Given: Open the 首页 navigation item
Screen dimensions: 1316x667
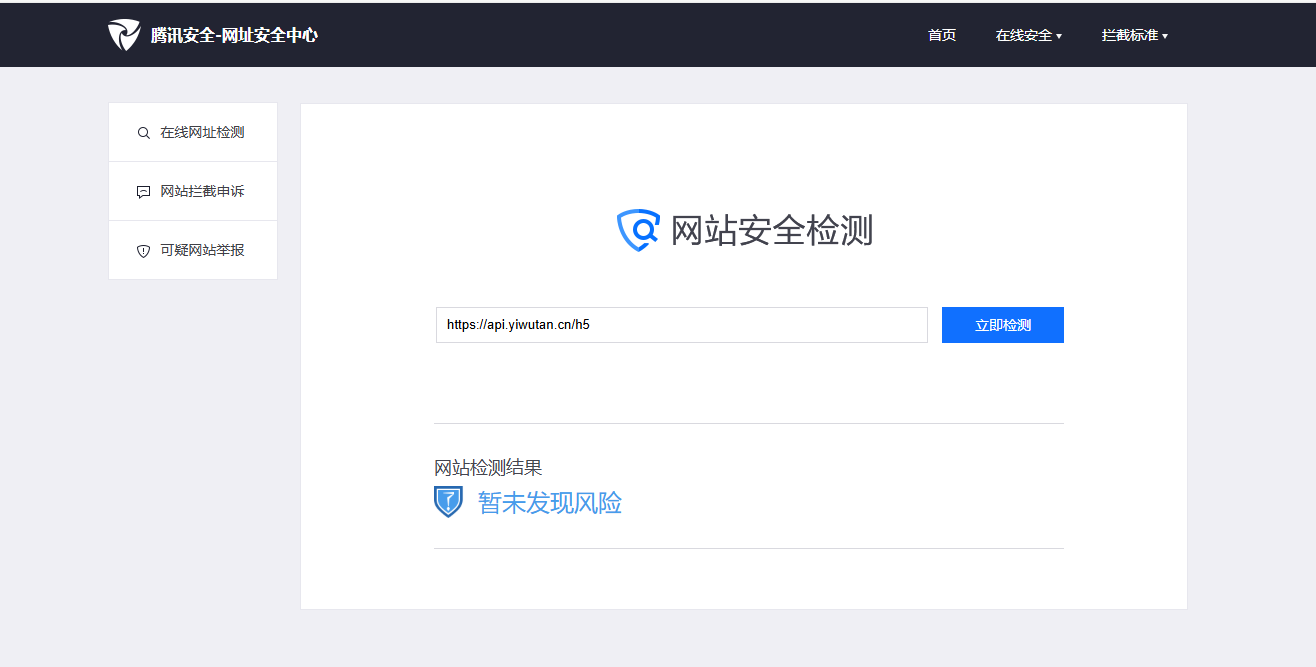Looking at the screenshot, I should coord(942,35).
